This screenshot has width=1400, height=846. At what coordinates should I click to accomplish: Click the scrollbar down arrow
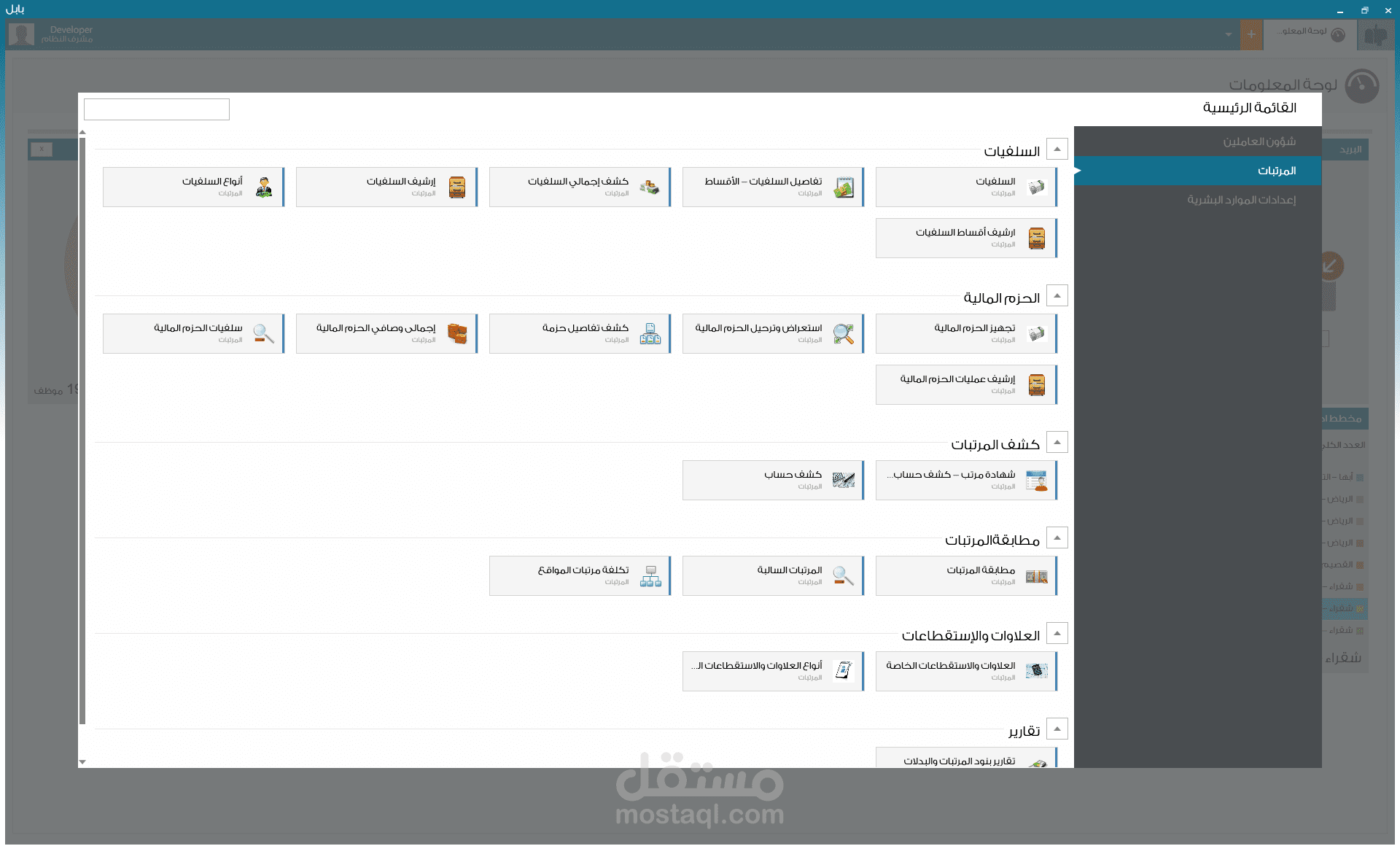tap(82, 762)
